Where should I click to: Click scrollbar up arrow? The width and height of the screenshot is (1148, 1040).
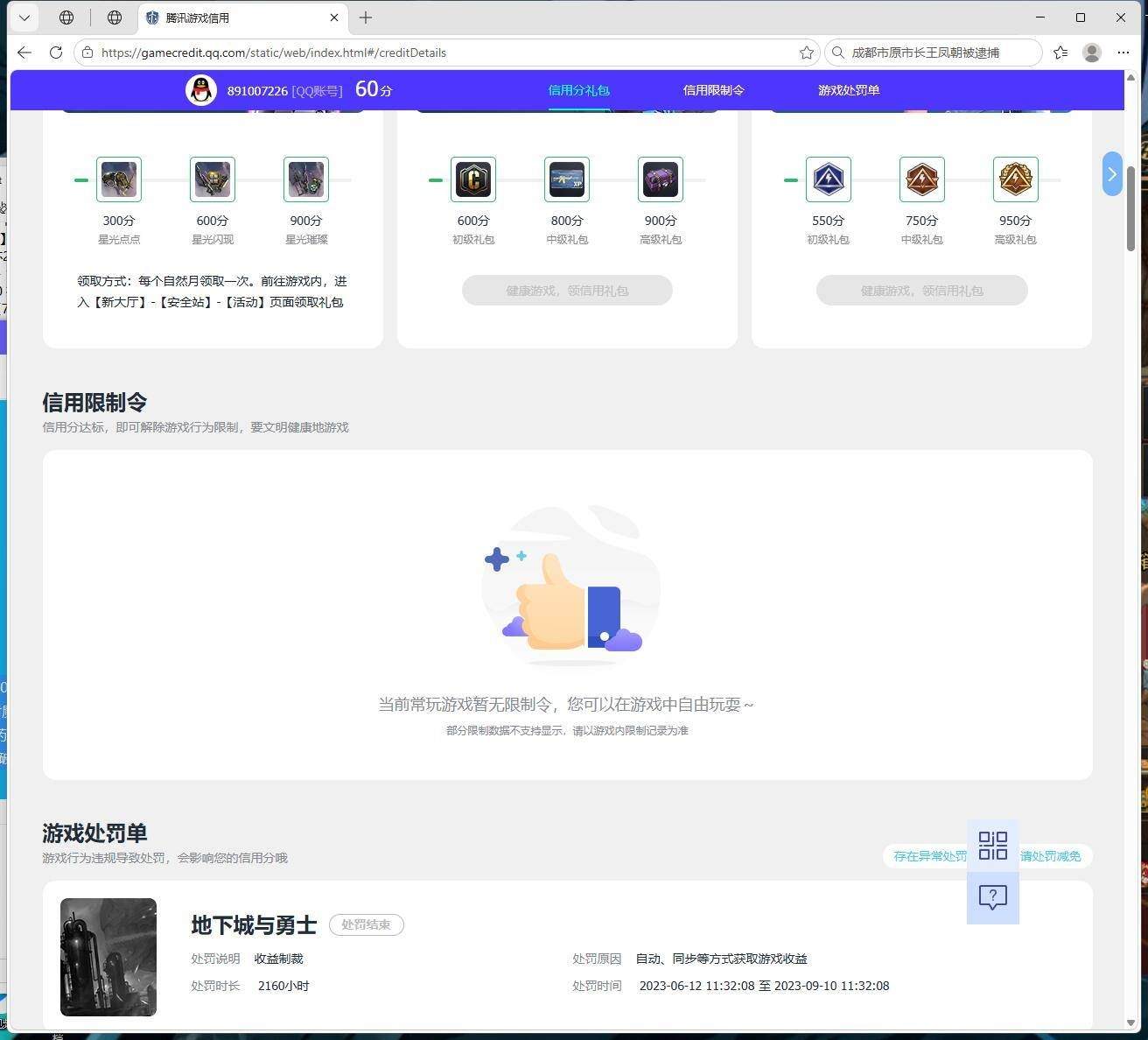pos(1130,78)
